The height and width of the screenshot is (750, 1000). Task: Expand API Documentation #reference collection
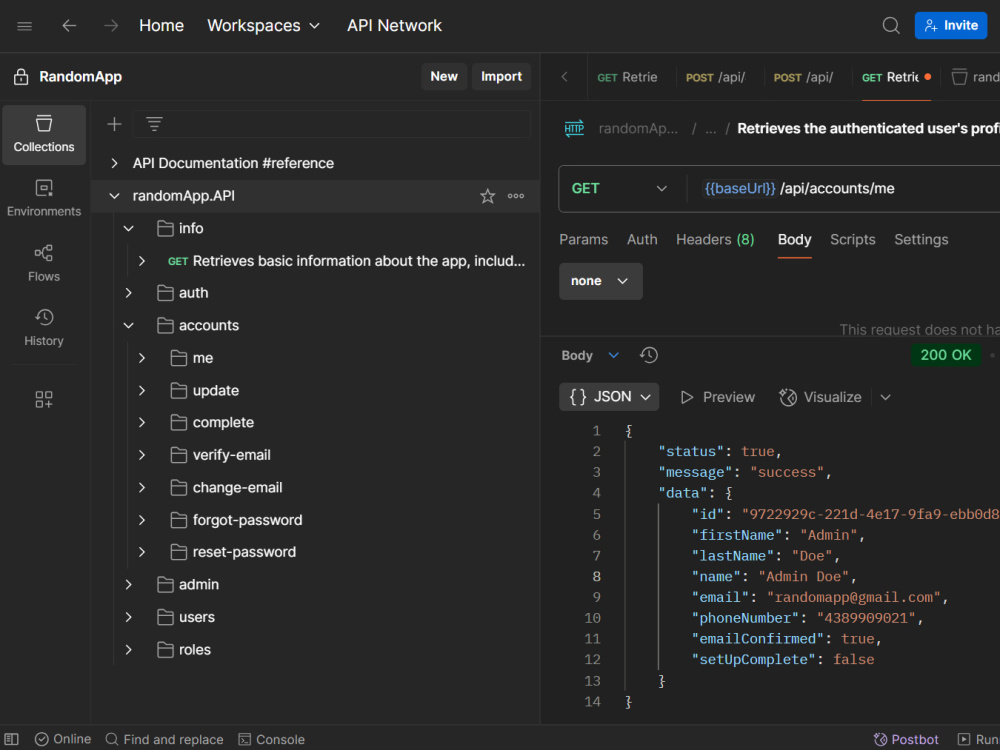click(x=114, y=163)
